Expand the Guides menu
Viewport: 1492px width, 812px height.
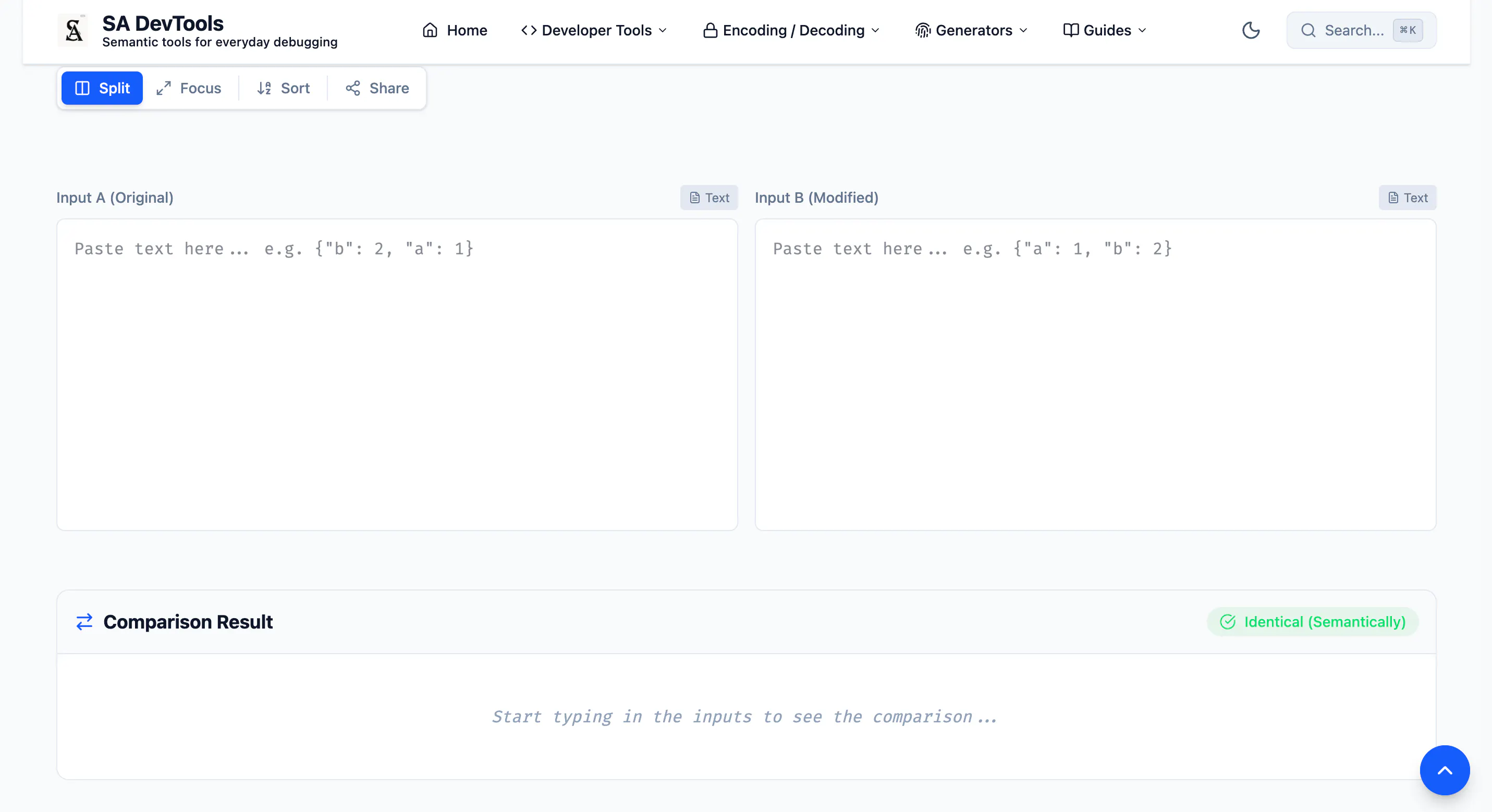(1105, 30)
